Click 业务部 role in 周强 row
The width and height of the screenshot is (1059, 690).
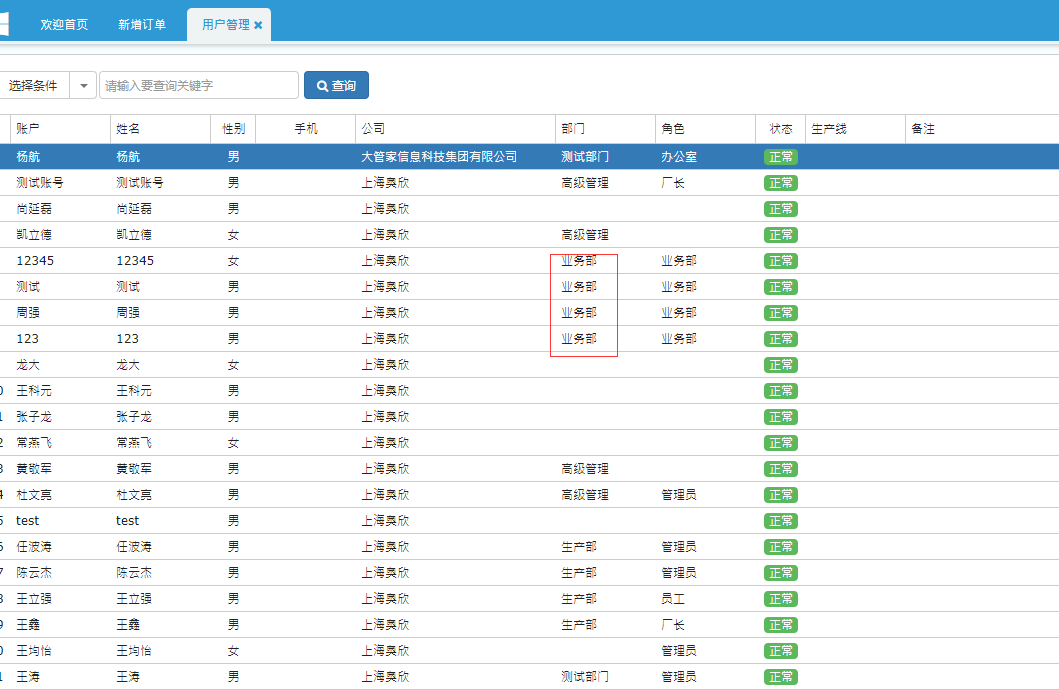(679, 313)
